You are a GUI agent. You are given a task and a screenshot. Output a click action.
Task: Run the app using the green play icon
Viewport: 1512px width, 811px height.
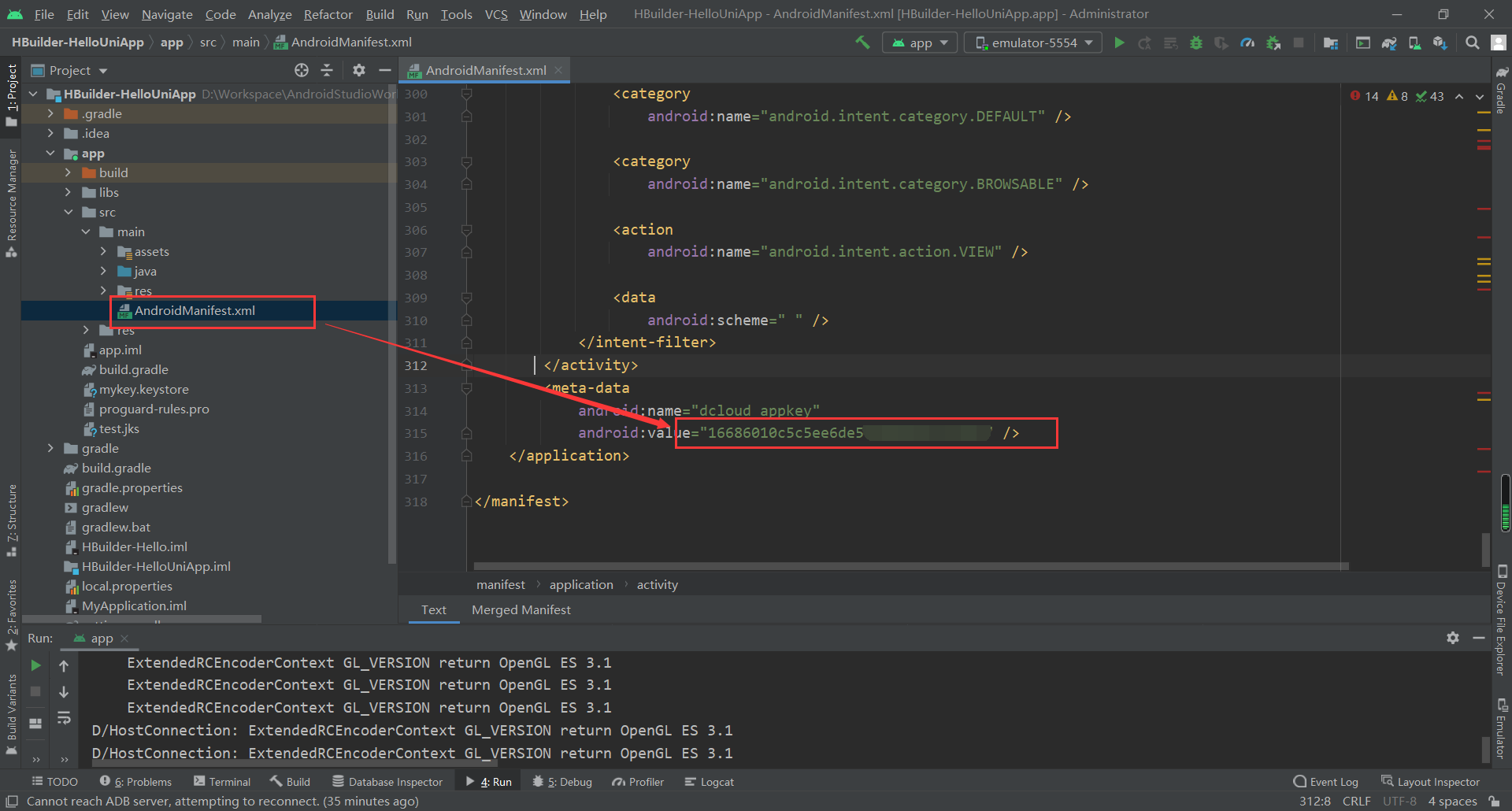pyautogui.click(x=1119, y=43)
